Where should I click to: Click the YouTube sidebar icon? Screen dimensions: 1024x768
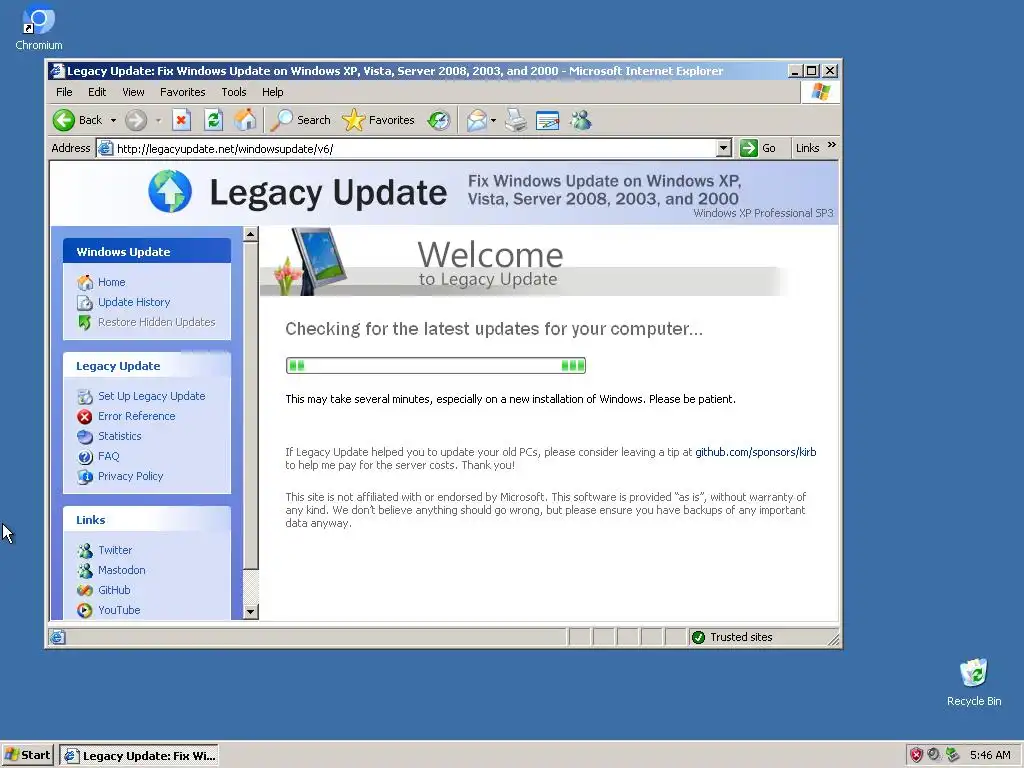(85, 610)
